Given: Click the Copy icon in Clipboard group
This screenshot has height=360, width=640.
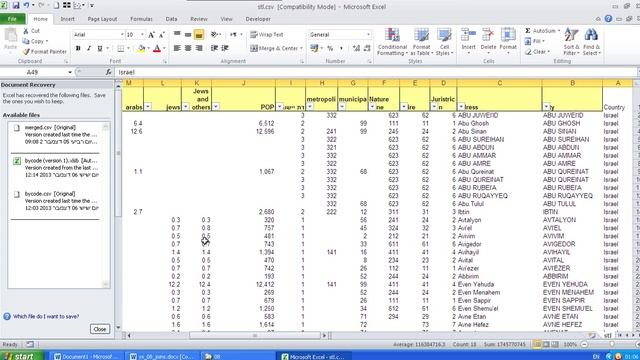Looking at the screenshot, I should click(27, 41).
